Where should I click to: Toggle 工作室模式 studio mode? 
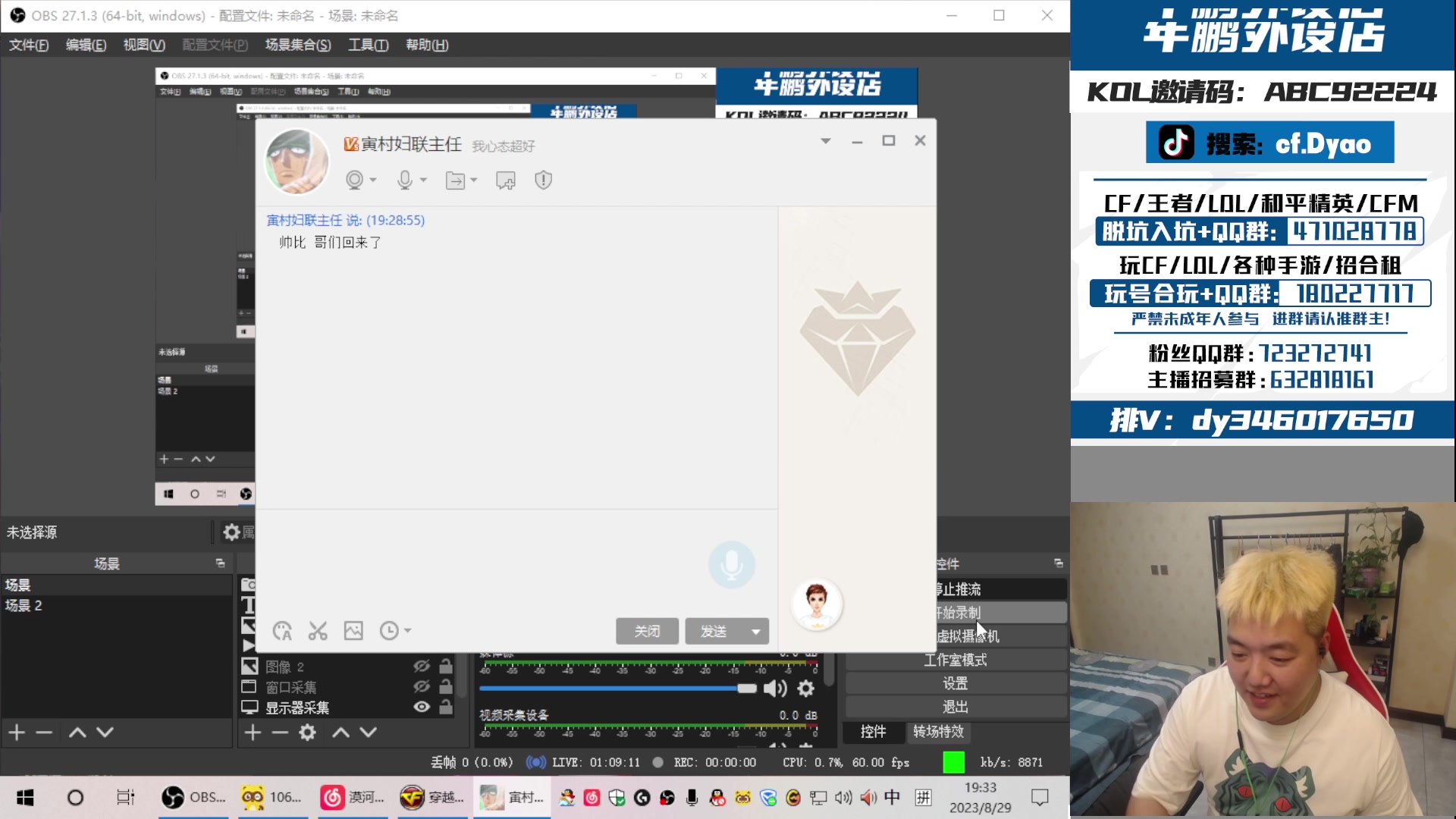click(955, 660)
